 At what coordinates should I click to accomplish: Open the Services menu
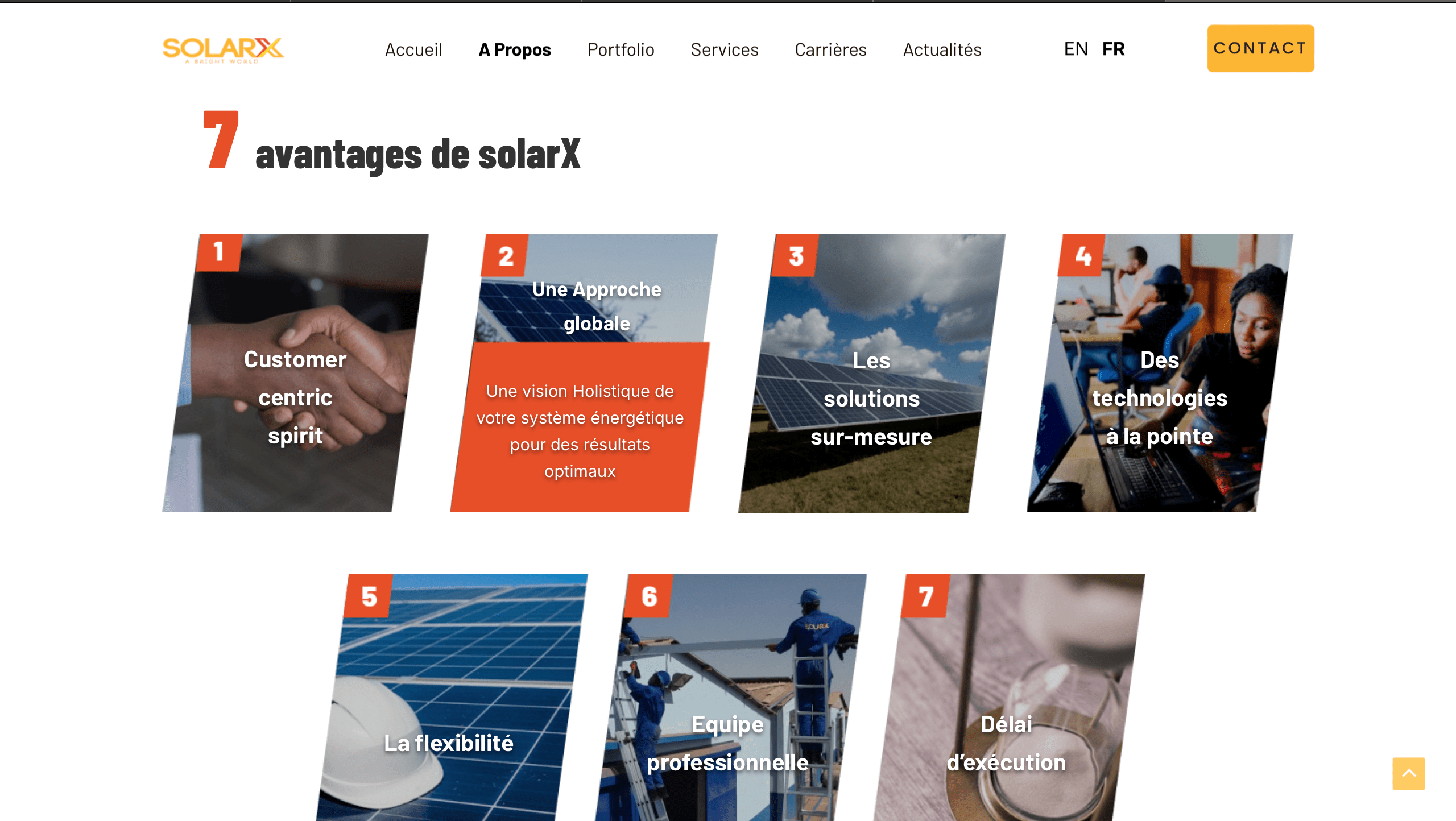tap(725, 50)
